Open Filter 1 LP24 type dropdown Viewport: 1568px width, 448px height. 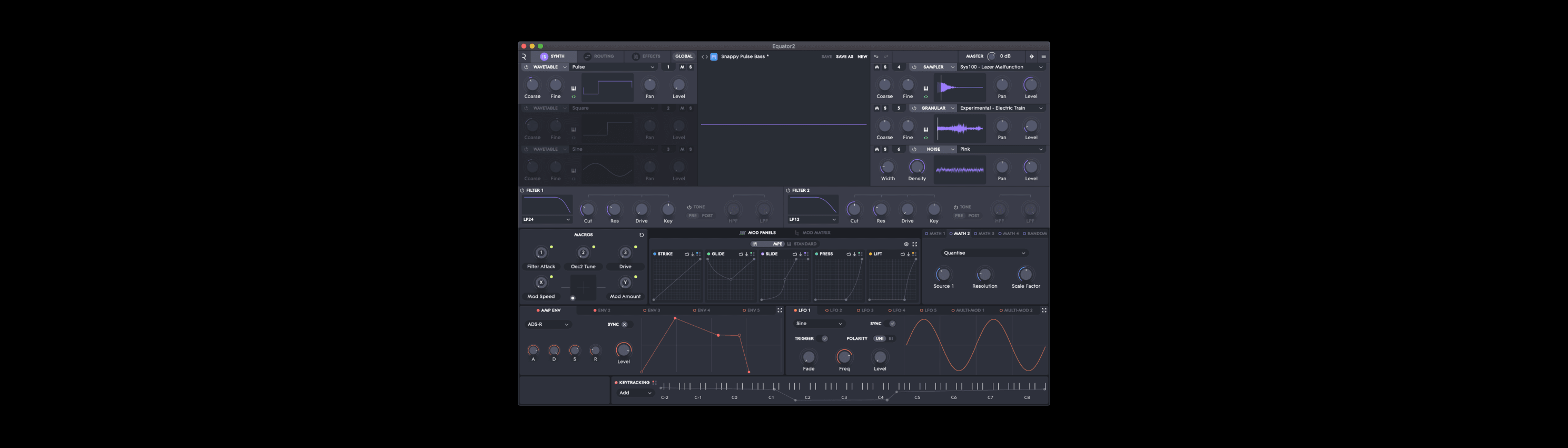547,220
